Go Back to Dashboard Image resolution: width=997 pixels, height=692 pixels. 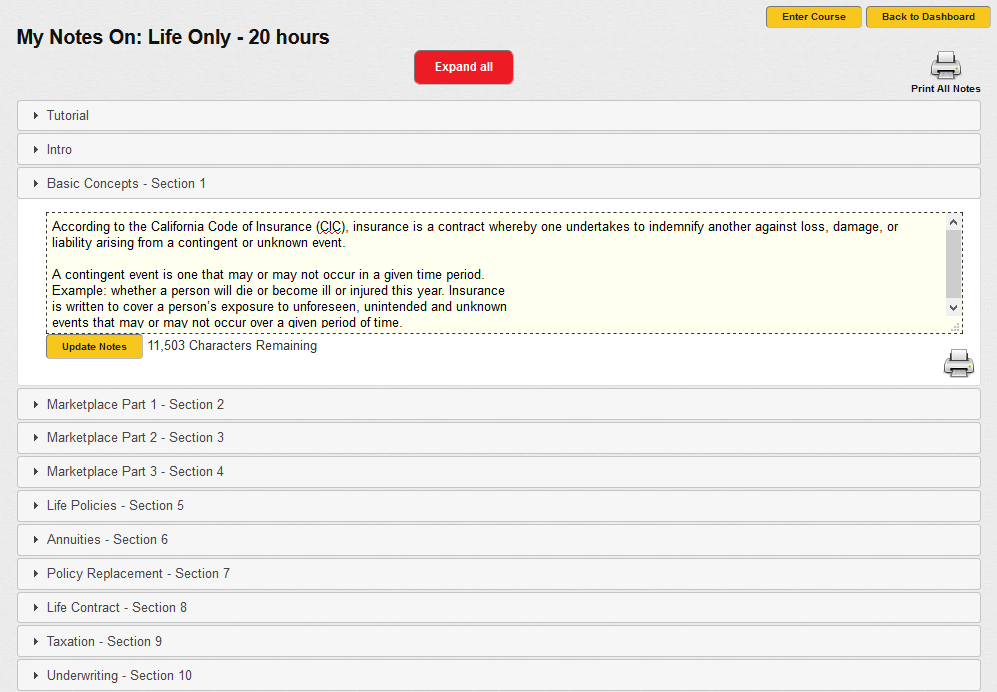927,17
